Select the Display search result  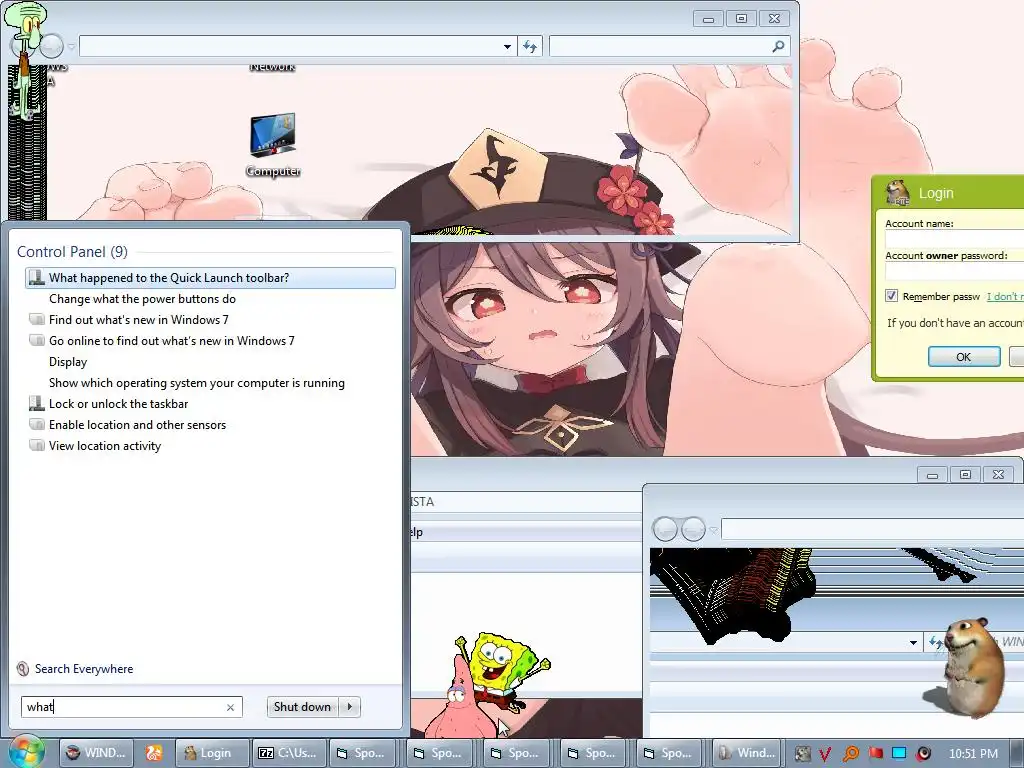tap(68, 362)
